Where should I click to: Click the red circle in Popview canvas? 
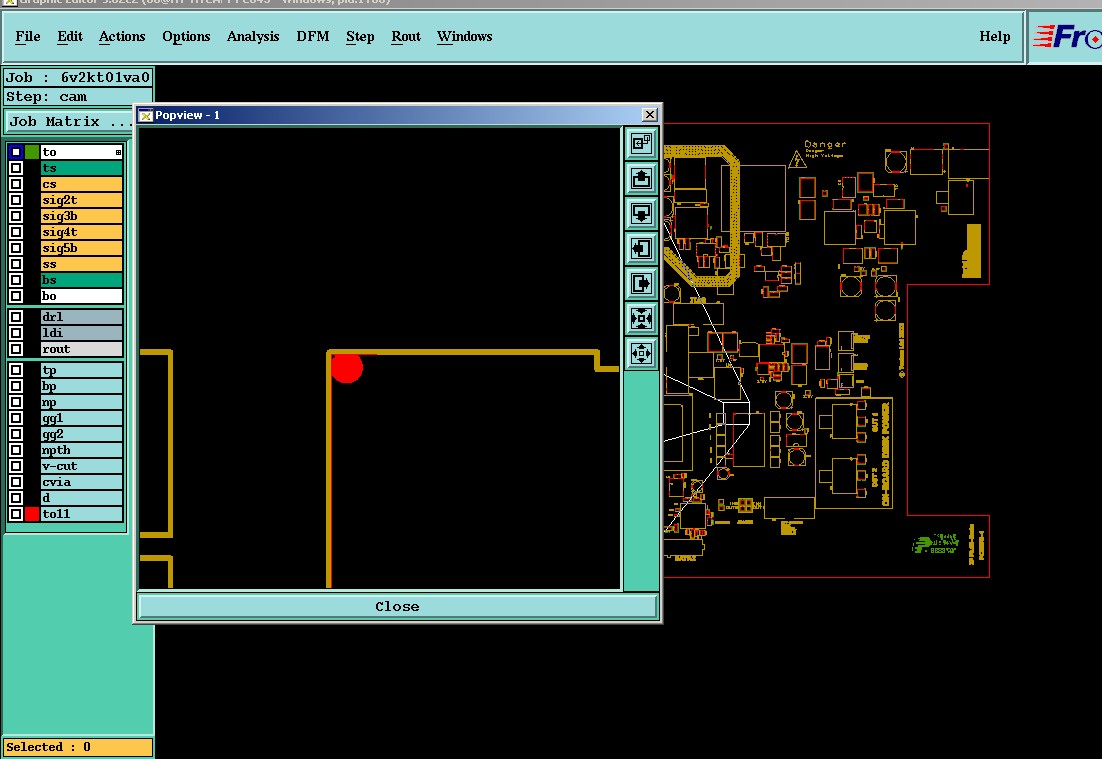[x=346, y=368]
